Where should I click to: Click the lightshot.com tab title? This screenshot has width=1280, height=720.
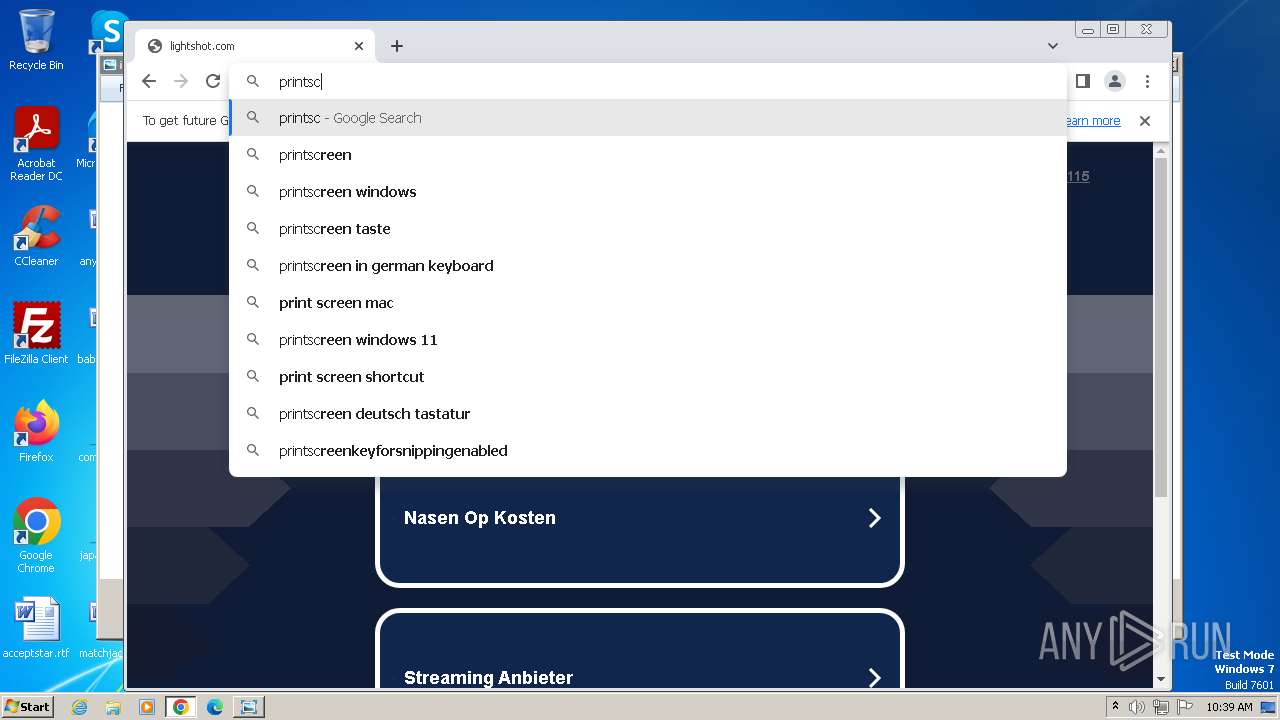[x=202, y=46]
